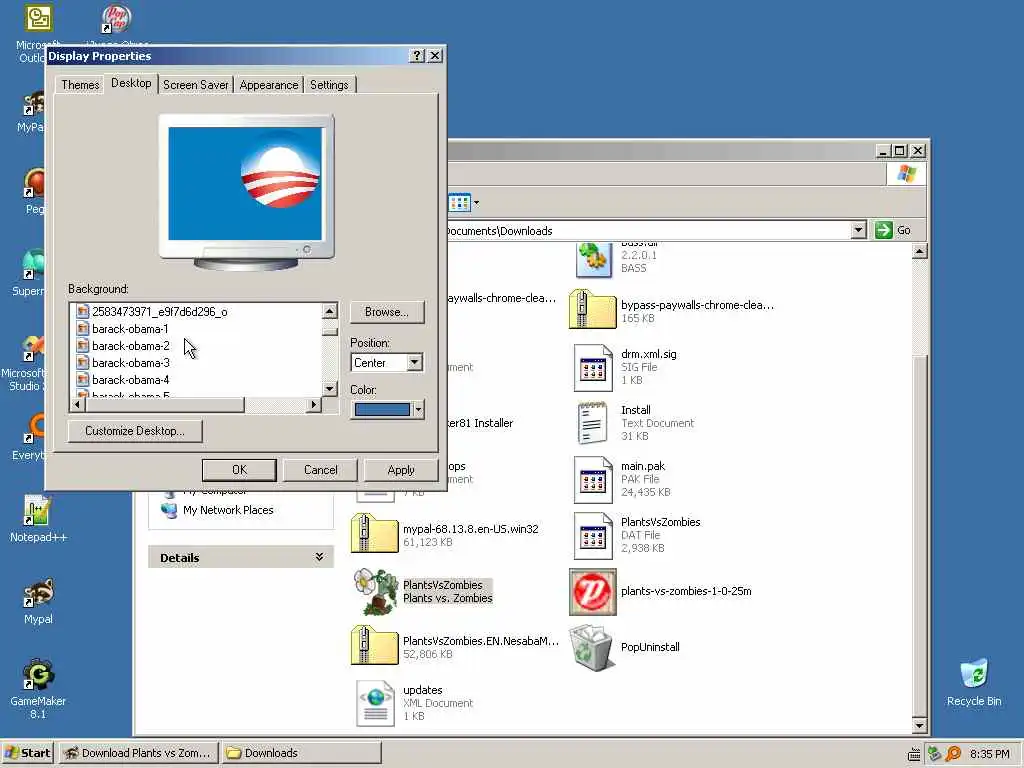Click Cancel in Display Properties
Screen dimensions: 1024x768
(x=320, y=470)
